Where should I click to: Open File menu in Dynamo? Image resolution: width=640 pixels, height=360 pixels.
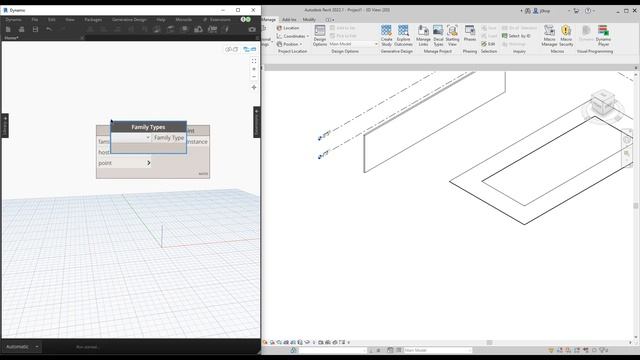[x=35, y=20]
